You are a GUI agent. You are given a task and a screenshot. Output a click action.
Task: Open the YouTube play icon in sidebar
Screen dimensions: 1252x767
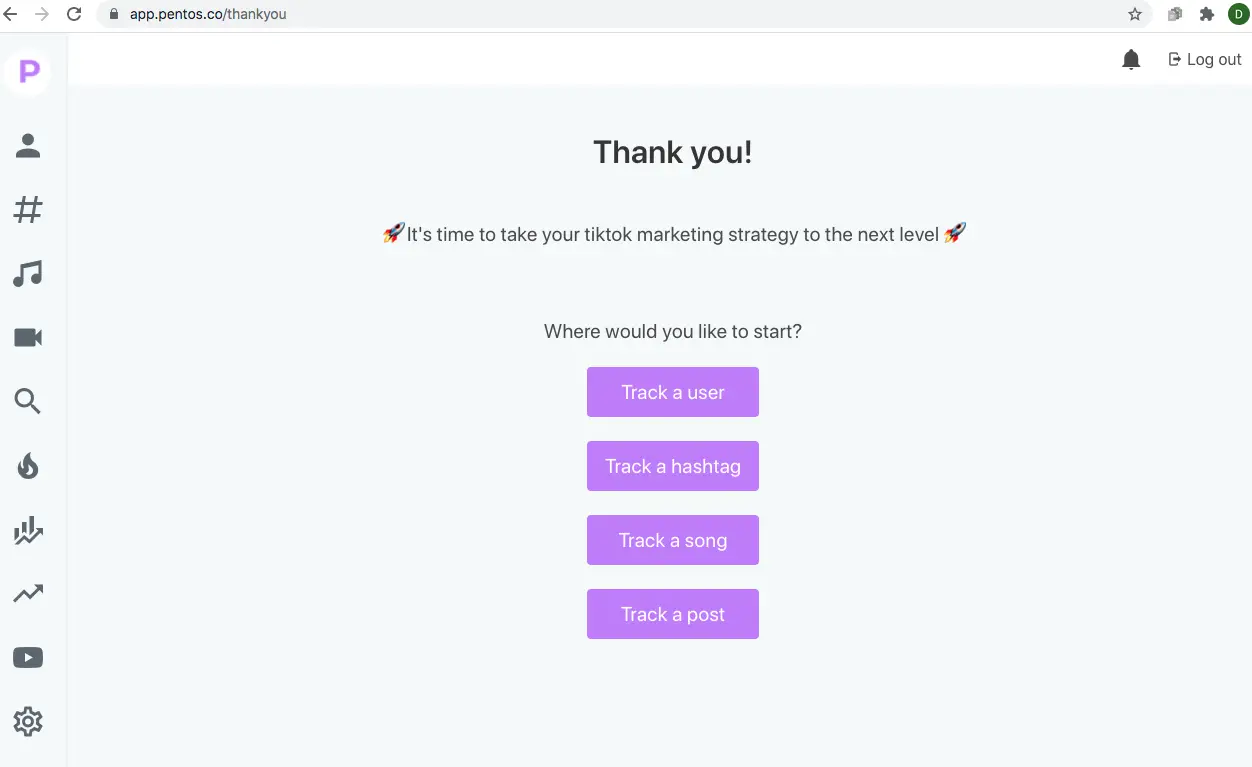(28, 658)
